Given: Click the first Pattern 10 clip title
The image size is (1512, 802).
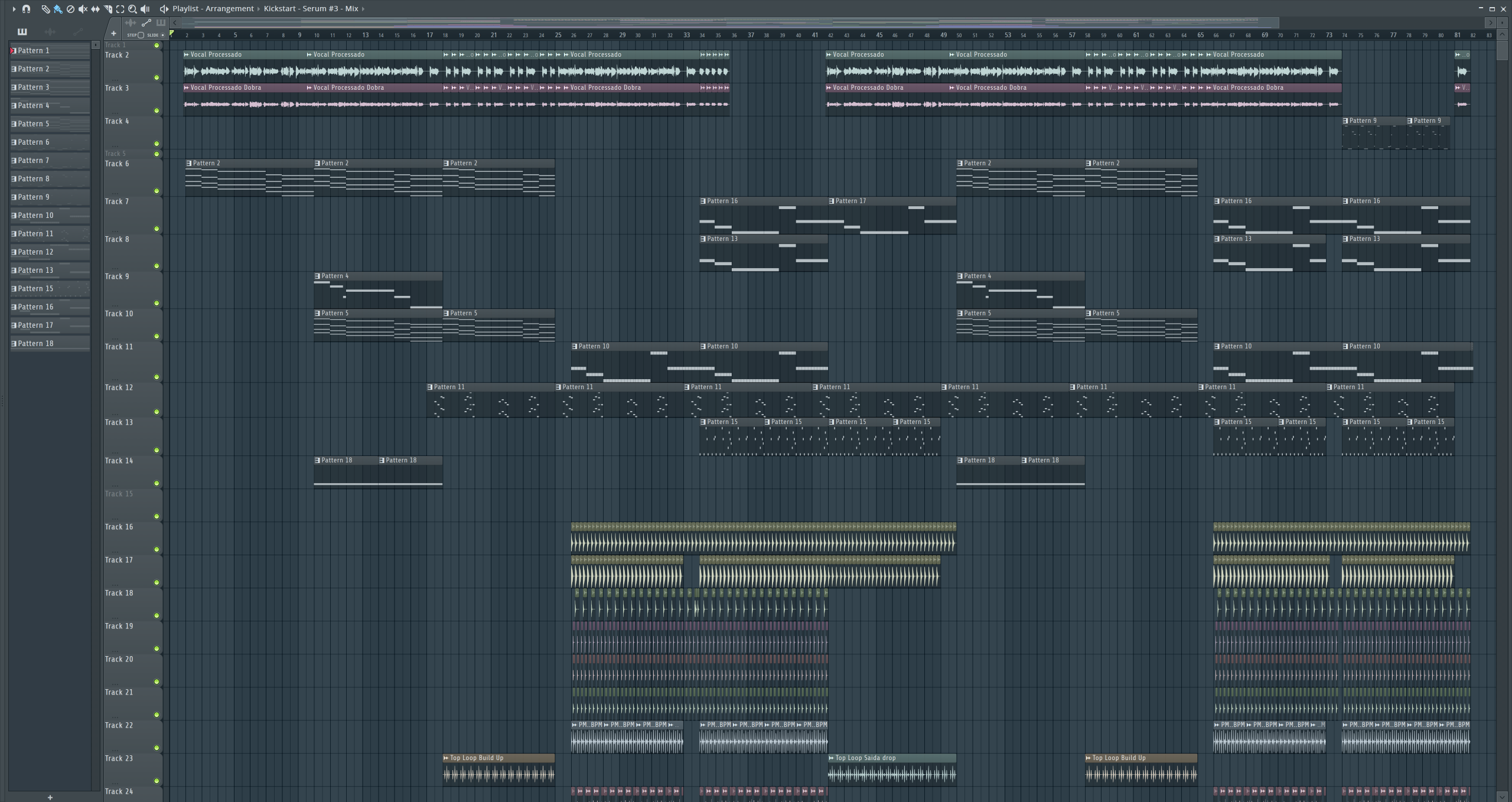Looking at the screenshot, I should point(594,347).
